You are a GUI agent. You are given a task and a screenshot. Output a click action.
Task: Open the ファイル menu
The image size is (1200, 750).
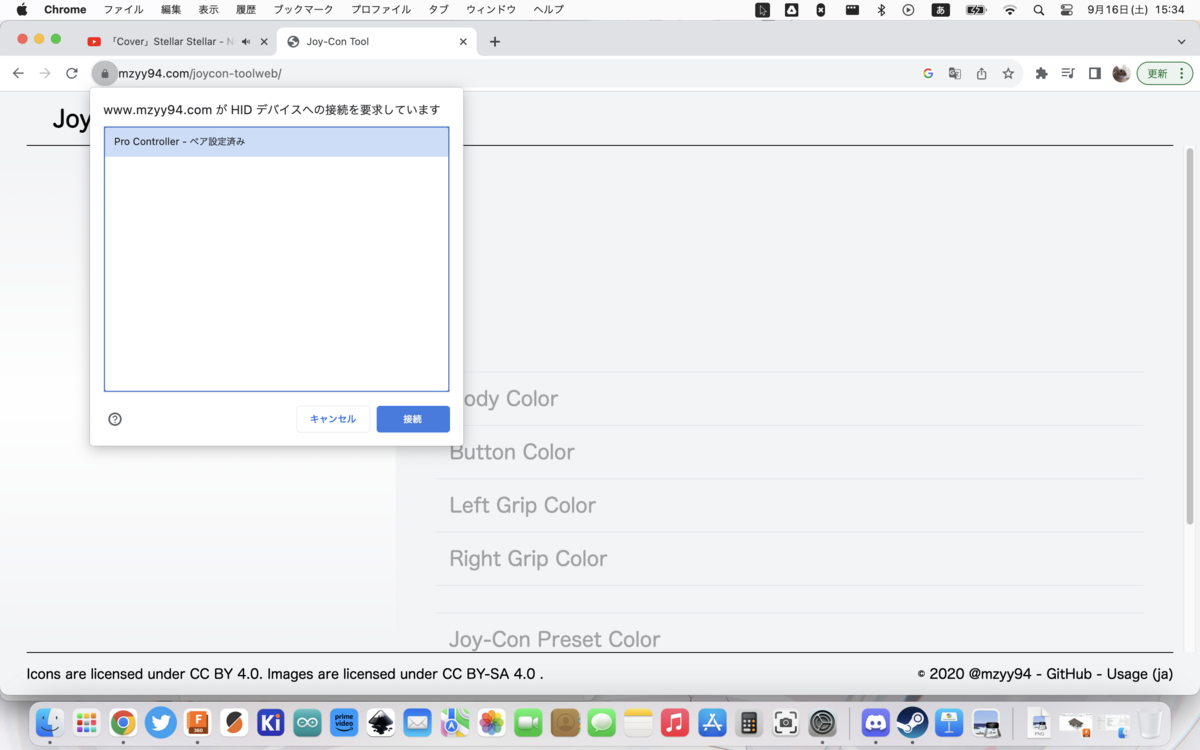123,10
